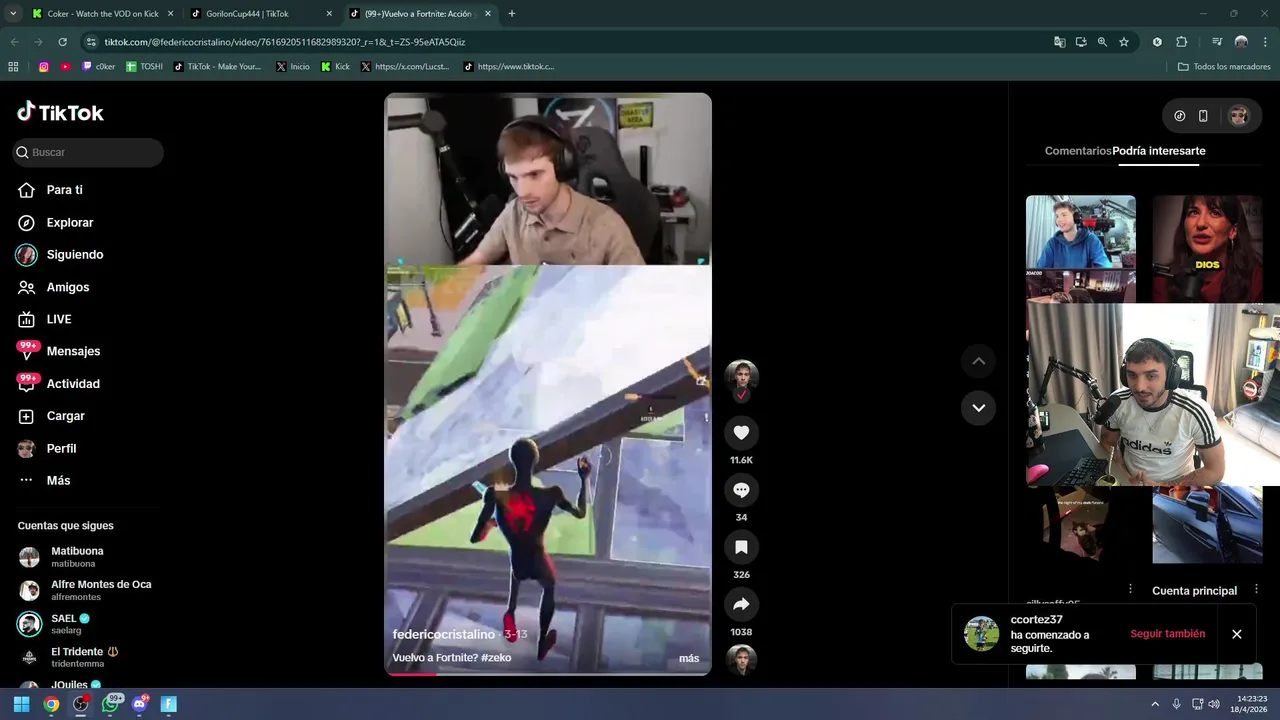Open Windows Start menu
The width and height of the screenshot is (1280, 720).
click(21, 704)
